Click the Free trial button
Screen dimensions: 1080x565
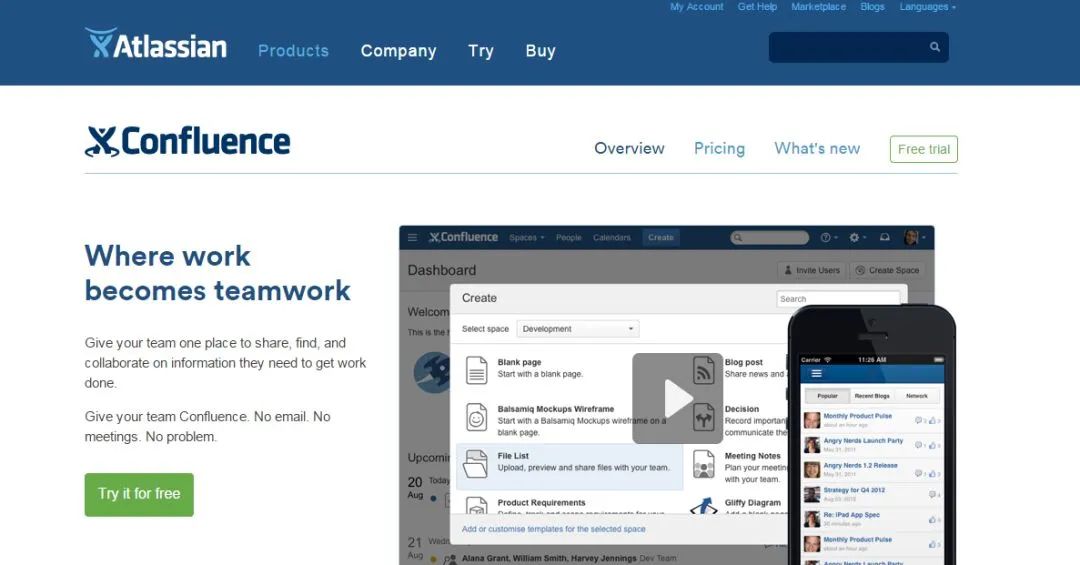pos(923,149)
